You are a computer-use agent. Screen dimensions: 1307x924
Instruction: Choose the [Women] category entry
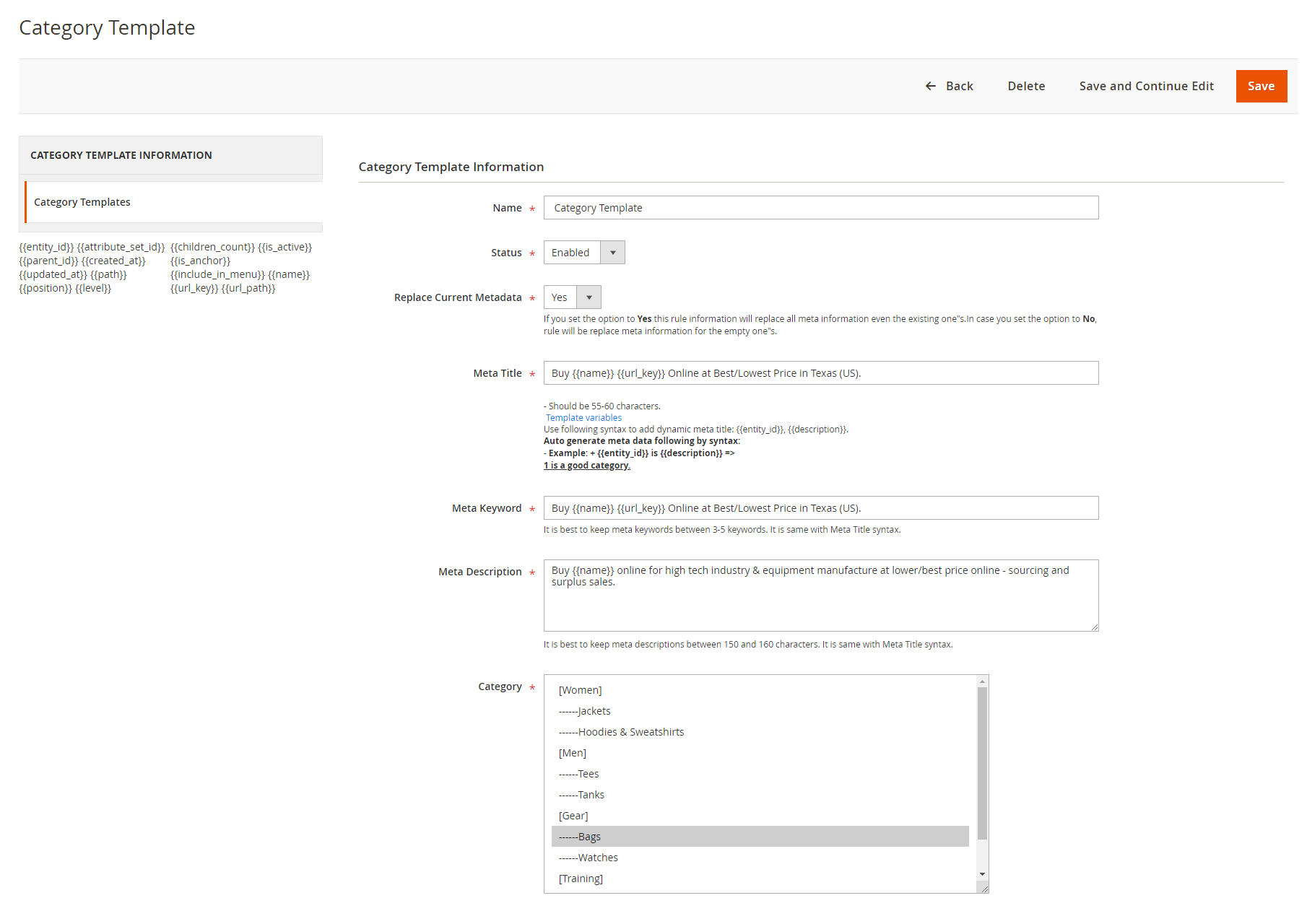(580, 690)
